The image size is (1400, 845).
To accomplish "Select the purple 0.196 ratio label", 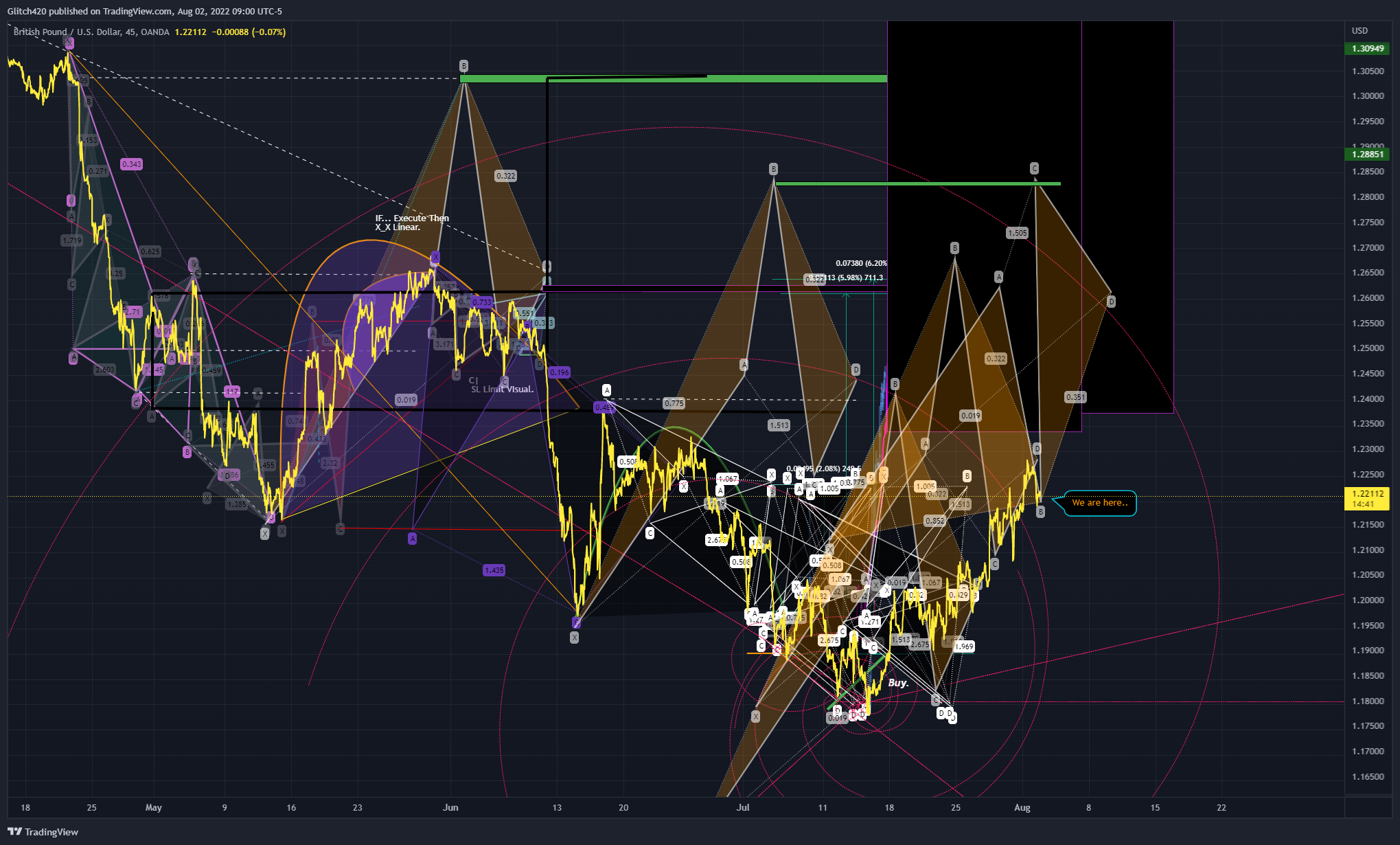I will pos(560,372).
